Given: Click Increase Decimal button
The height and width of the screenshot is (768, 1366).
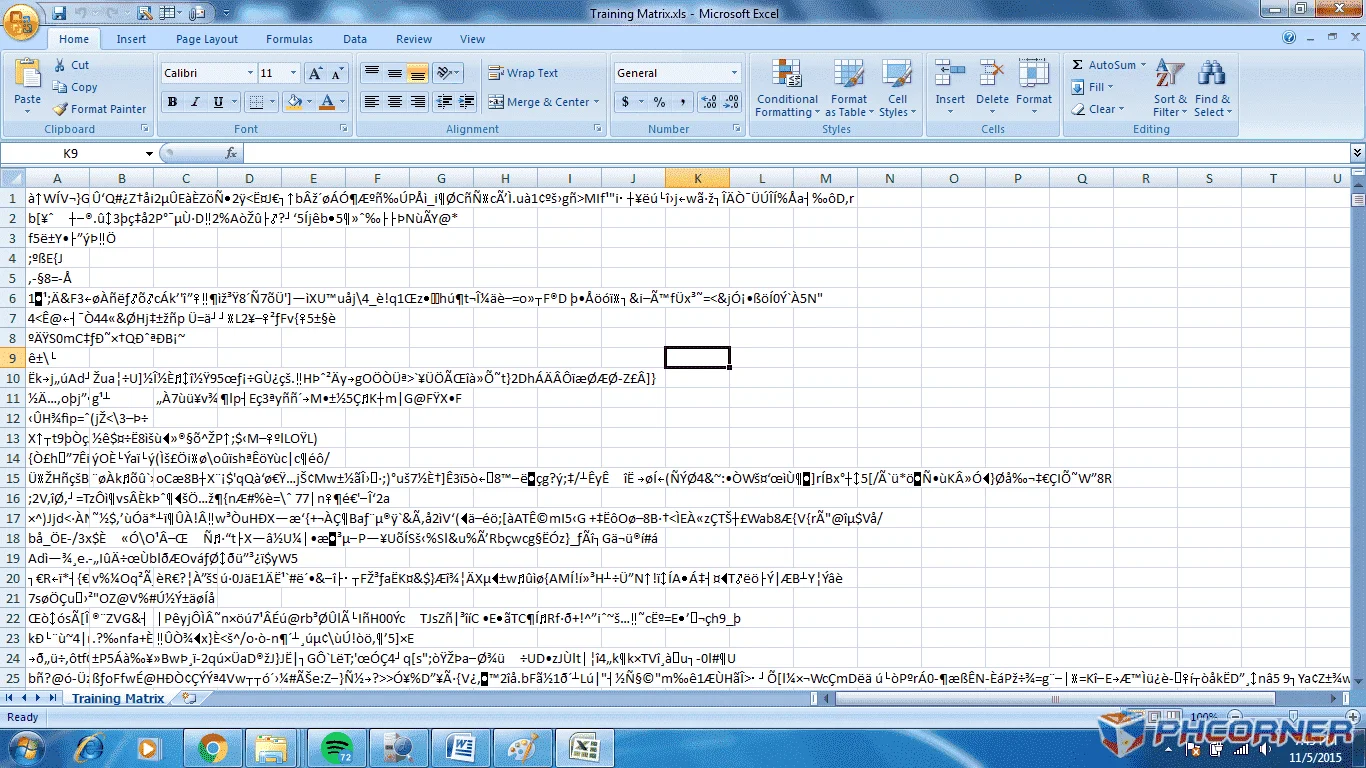Looking at the screenshot, I should coord(709,102).
